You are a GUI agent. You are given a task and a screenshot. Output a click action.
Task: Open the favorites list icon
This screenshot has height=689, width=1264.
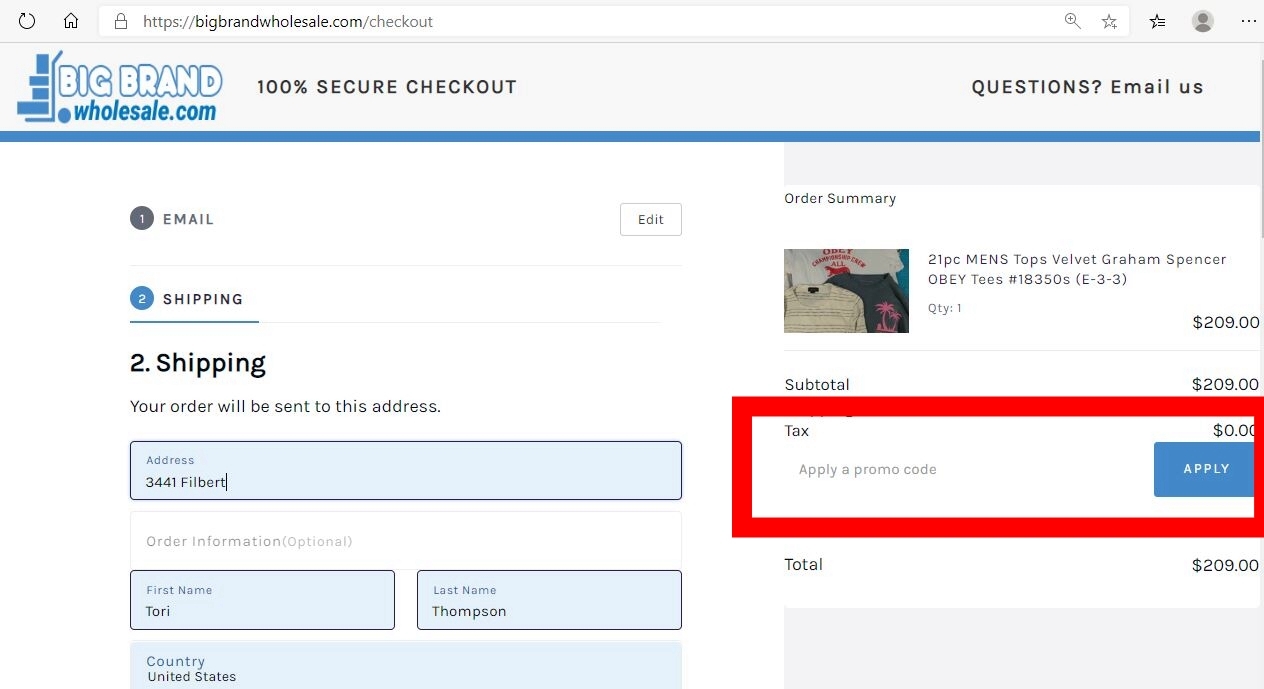tap(1157, 21)
